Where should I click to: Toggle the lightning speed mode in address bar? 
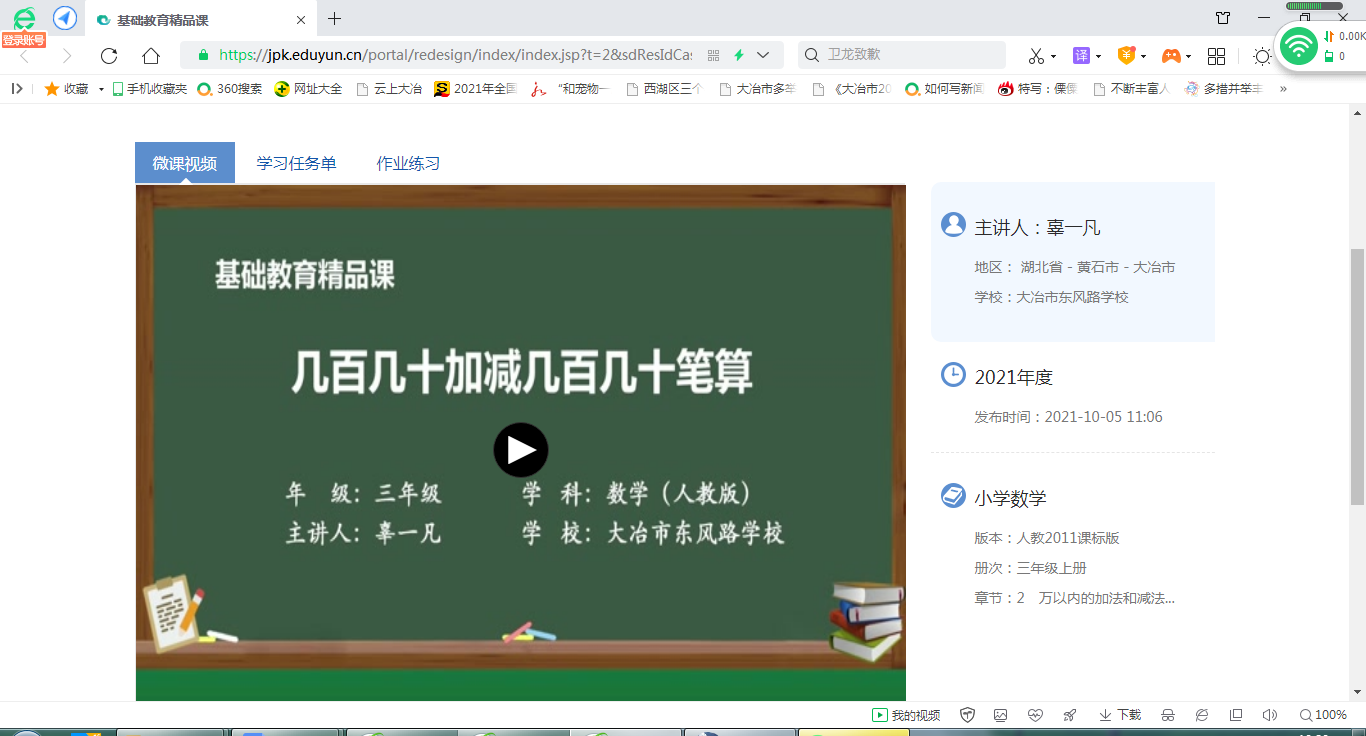coord(739,56)
